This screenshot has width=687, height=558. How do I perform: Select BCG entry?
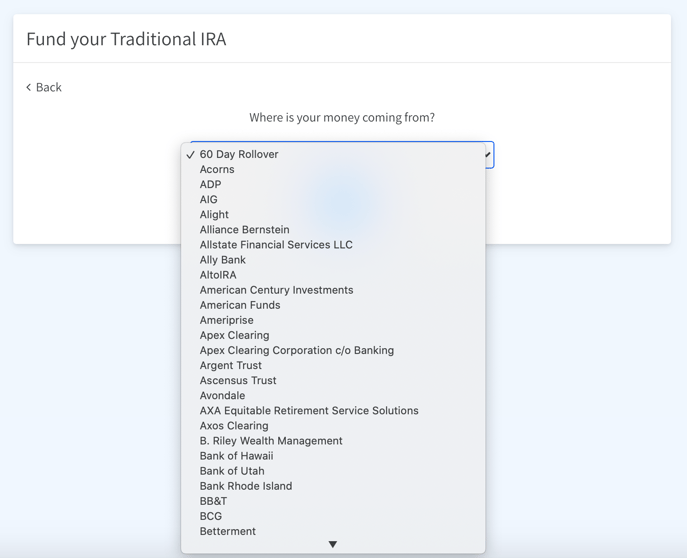[x=333, y=516]
